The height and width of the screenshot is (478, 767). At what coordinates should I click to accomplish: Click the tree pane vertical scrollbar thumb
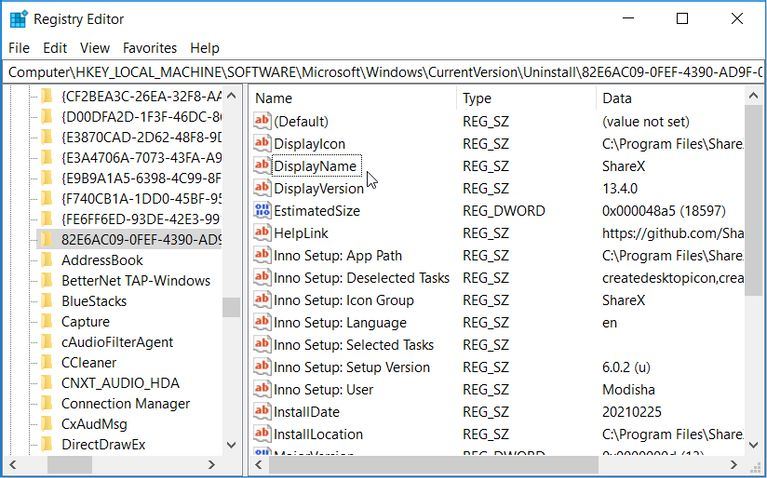[x=231, y=307]
